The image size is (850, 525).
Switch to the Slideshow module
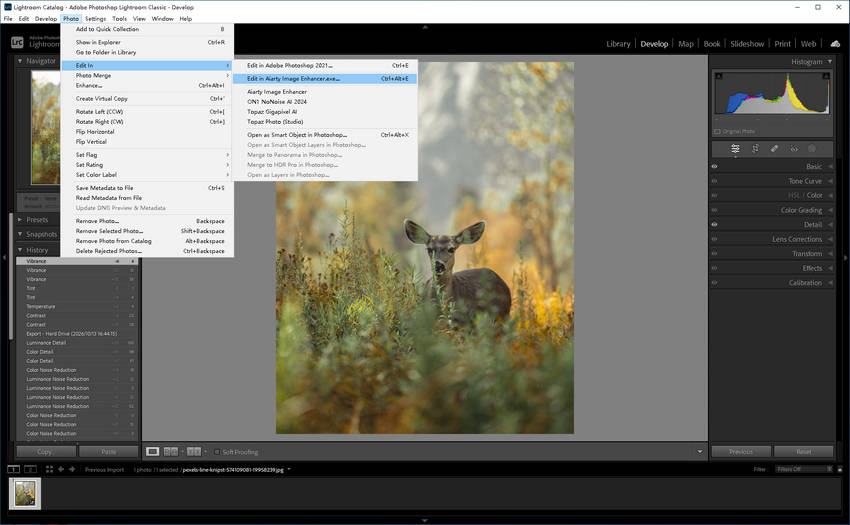tap(747, 44)
